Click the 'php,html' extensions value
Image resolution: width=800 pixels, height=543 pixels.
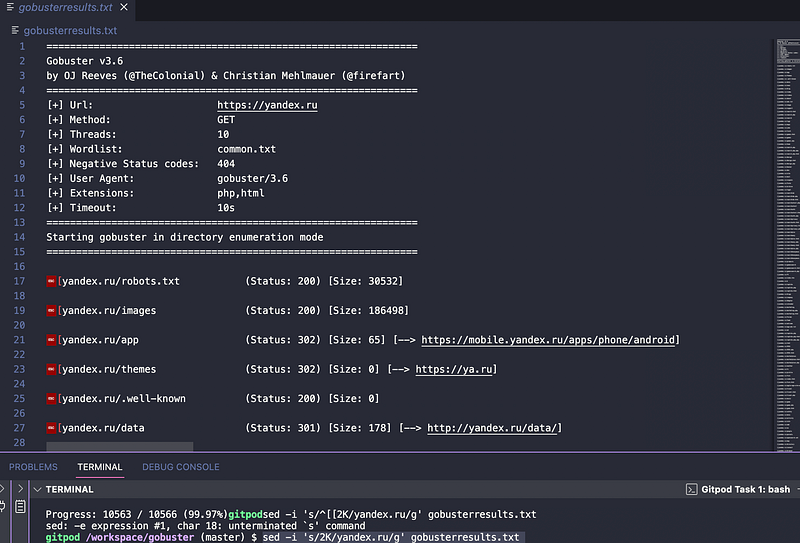[x=241, y=193]
